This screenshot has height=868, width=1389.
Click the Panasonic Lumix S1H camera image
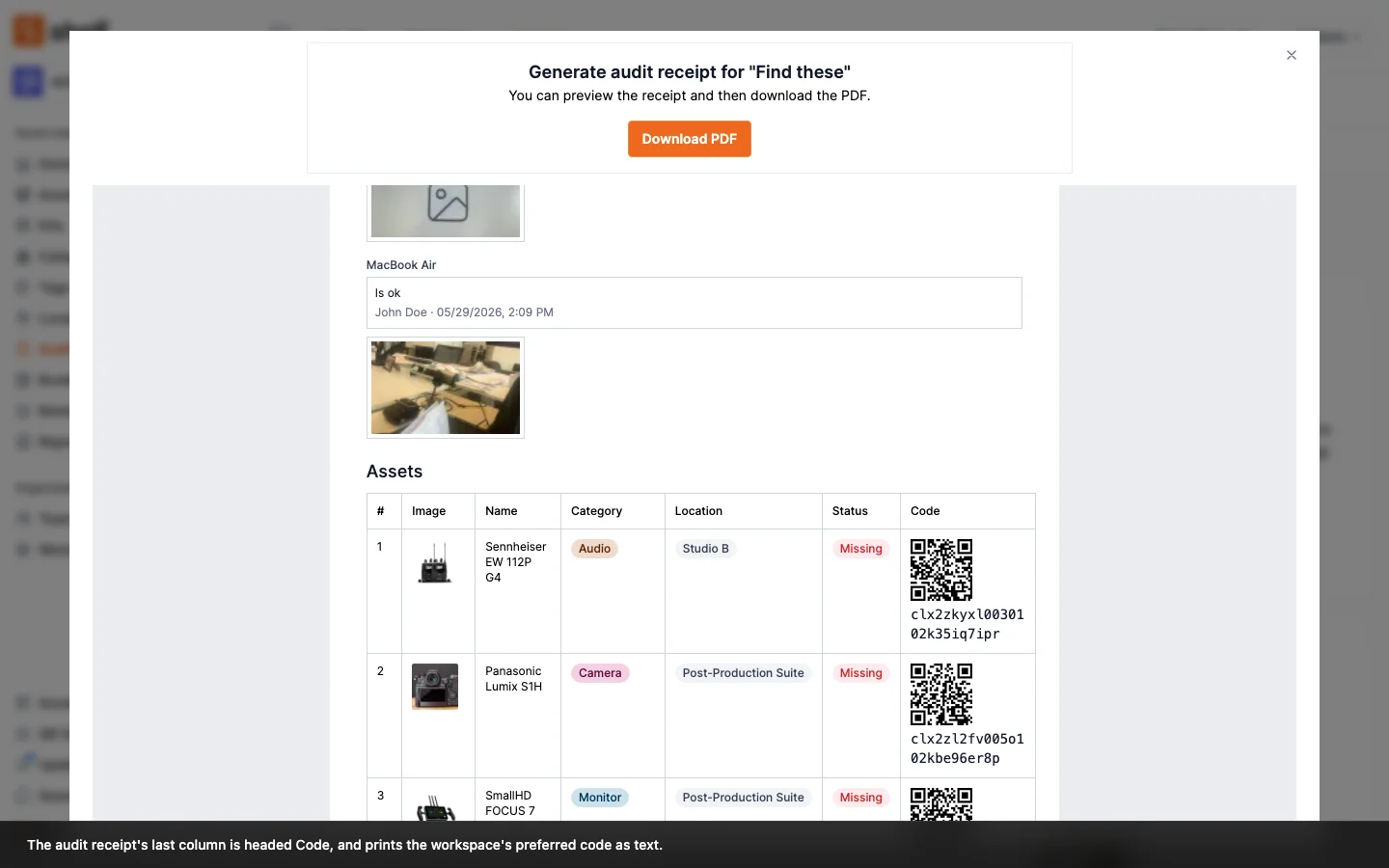[435, 687]
